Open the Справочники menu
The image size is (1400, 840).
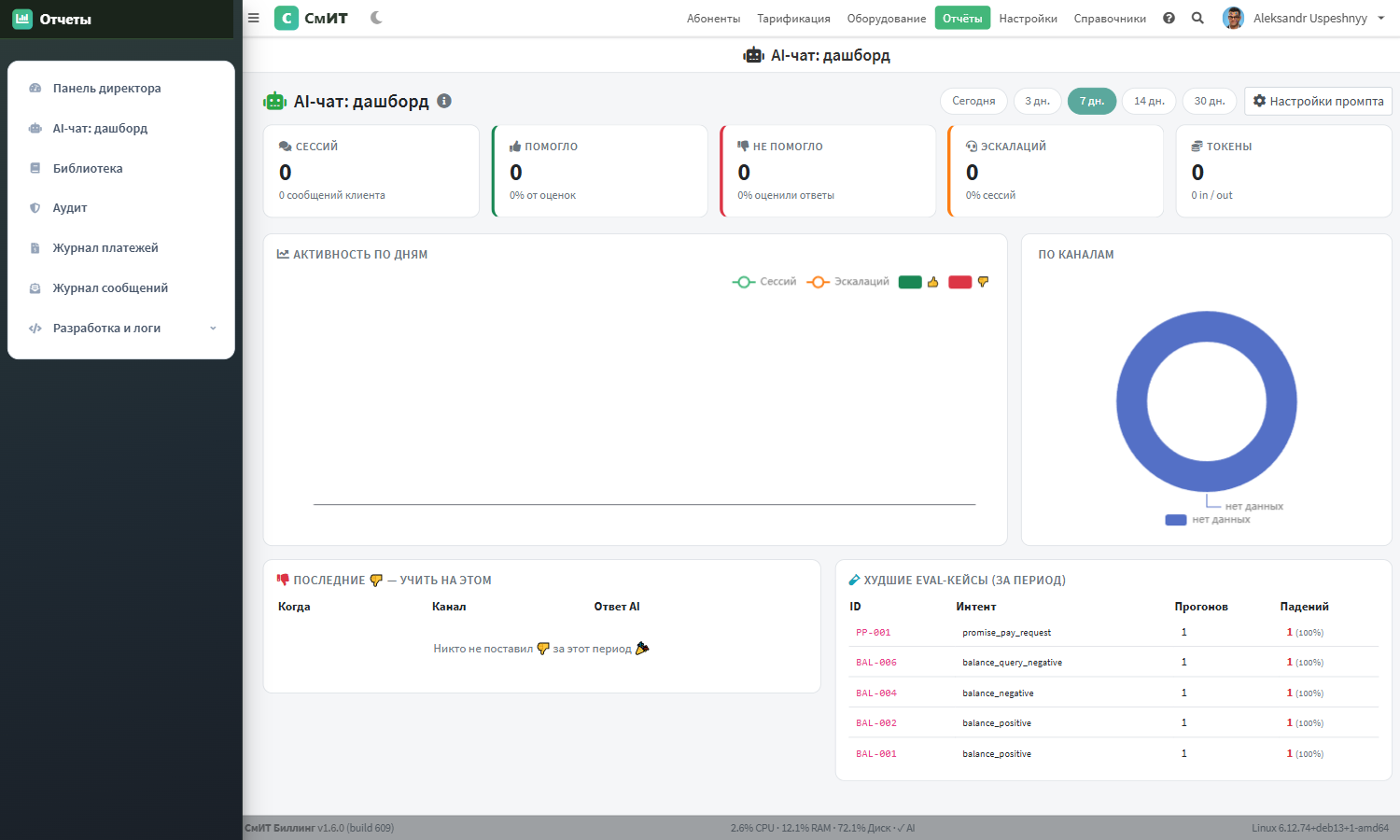coord(1110,18)
